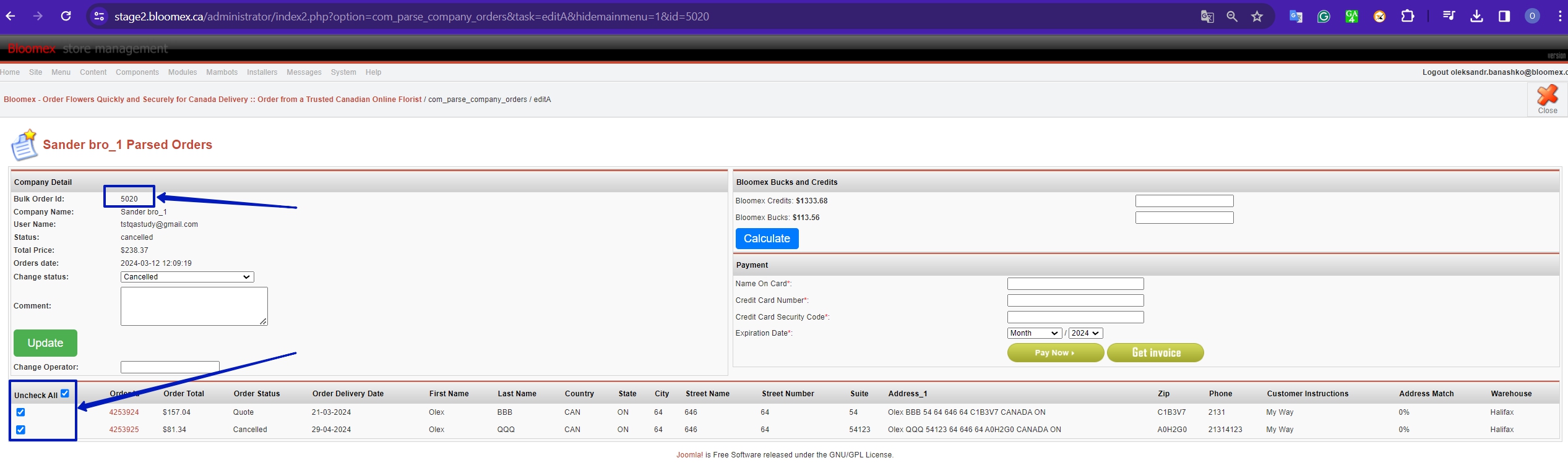Open order 4253925 link
1568x463 pixels.
tap(124, 430)
